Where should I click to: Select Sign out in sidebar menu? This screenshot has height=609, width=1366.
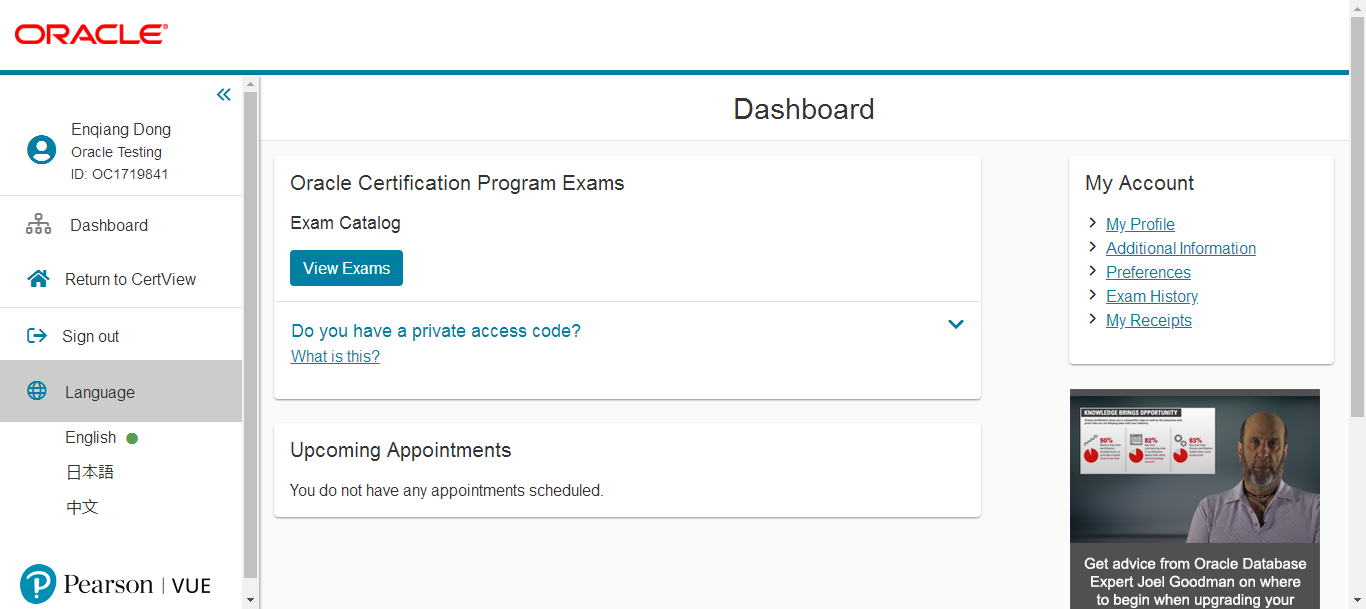click(x=90, y=337)
